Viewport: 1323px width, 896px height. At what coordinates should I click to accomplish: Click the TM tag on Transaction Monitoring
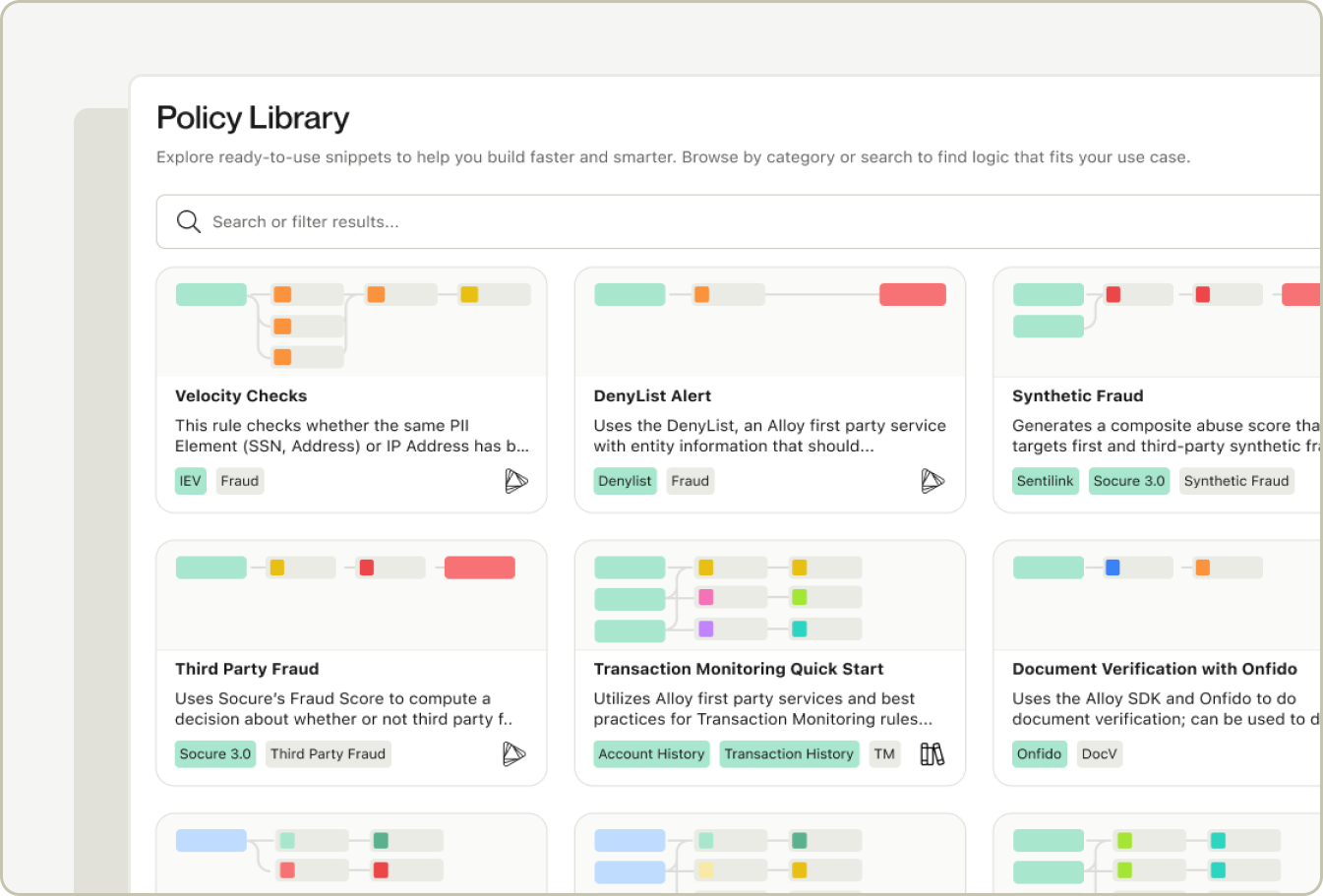(884, 754)
